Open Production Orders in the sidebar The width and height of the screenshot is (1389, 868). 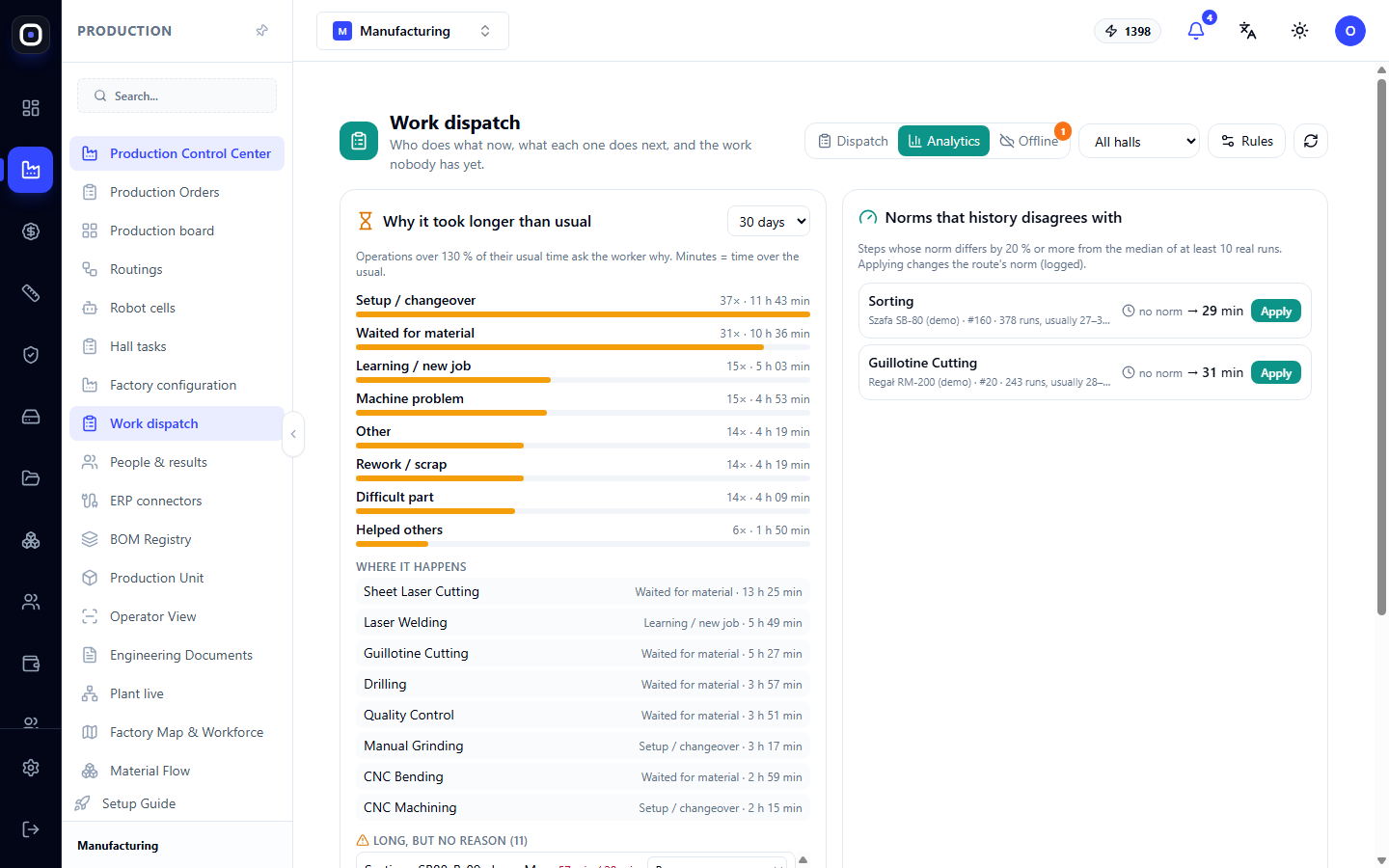tap(177, 192)
